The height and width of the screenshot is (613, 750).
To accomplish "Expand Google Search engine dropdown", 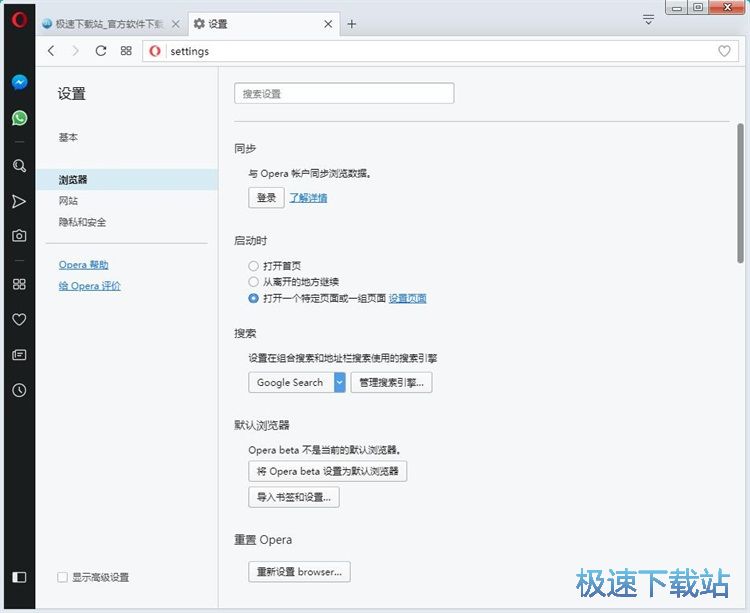I will pyautogui.click(x=340, y=383).
